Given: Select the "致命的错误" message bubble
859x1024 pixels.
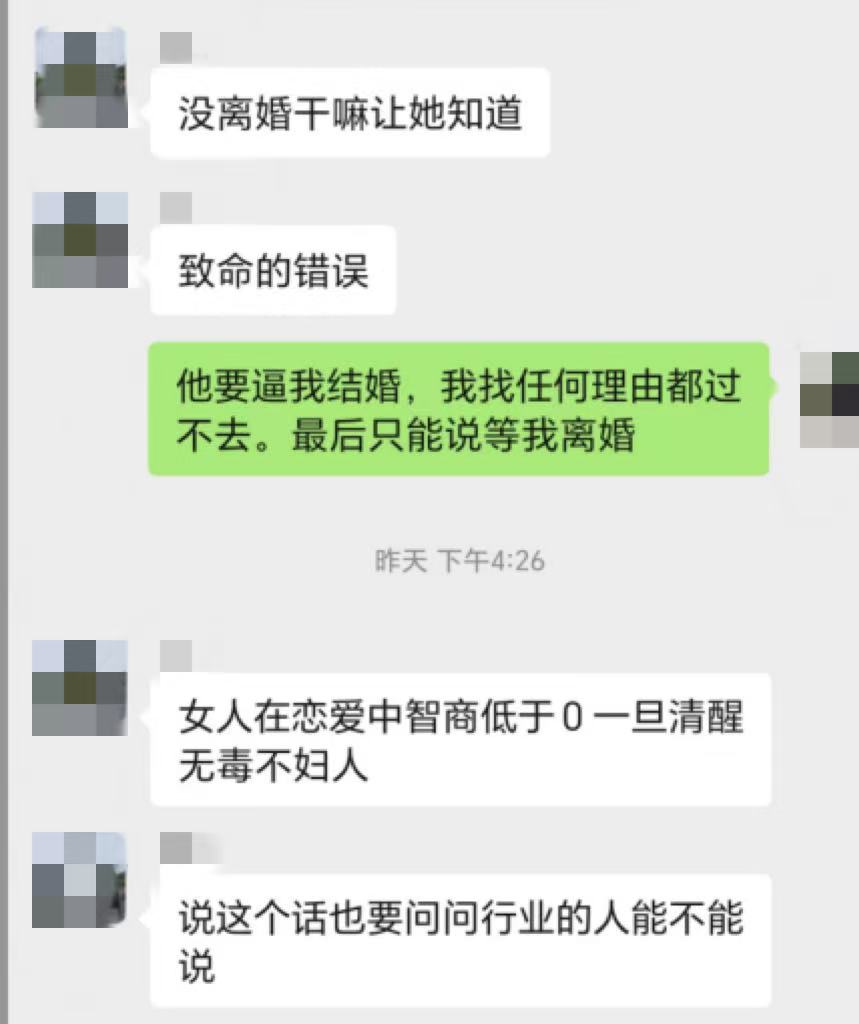Looking at the screenshot, I should [273, 270].
